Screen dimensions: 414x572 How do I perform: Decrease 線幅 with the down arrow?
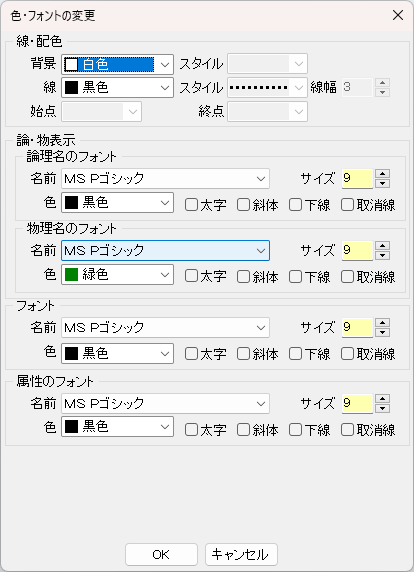point(382,92)
